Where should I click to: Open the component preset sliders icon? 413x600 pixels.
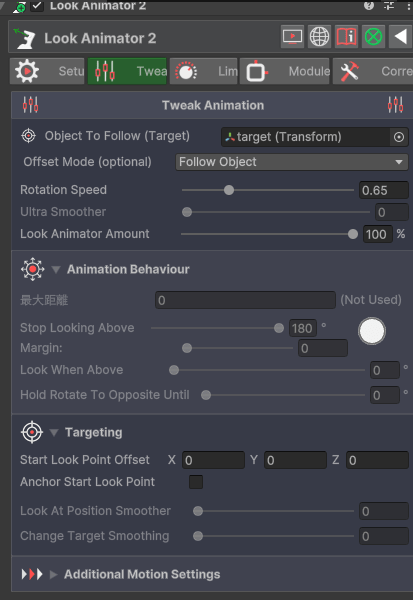pyautogui.click(x=389, y=5)
